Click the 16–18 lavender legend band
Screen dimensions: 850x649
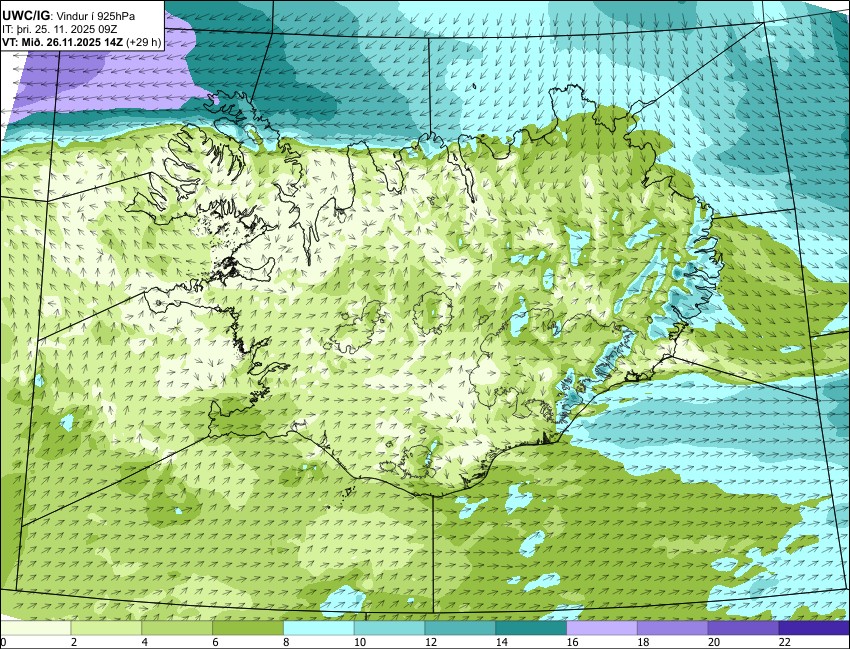tap(602, 628)
